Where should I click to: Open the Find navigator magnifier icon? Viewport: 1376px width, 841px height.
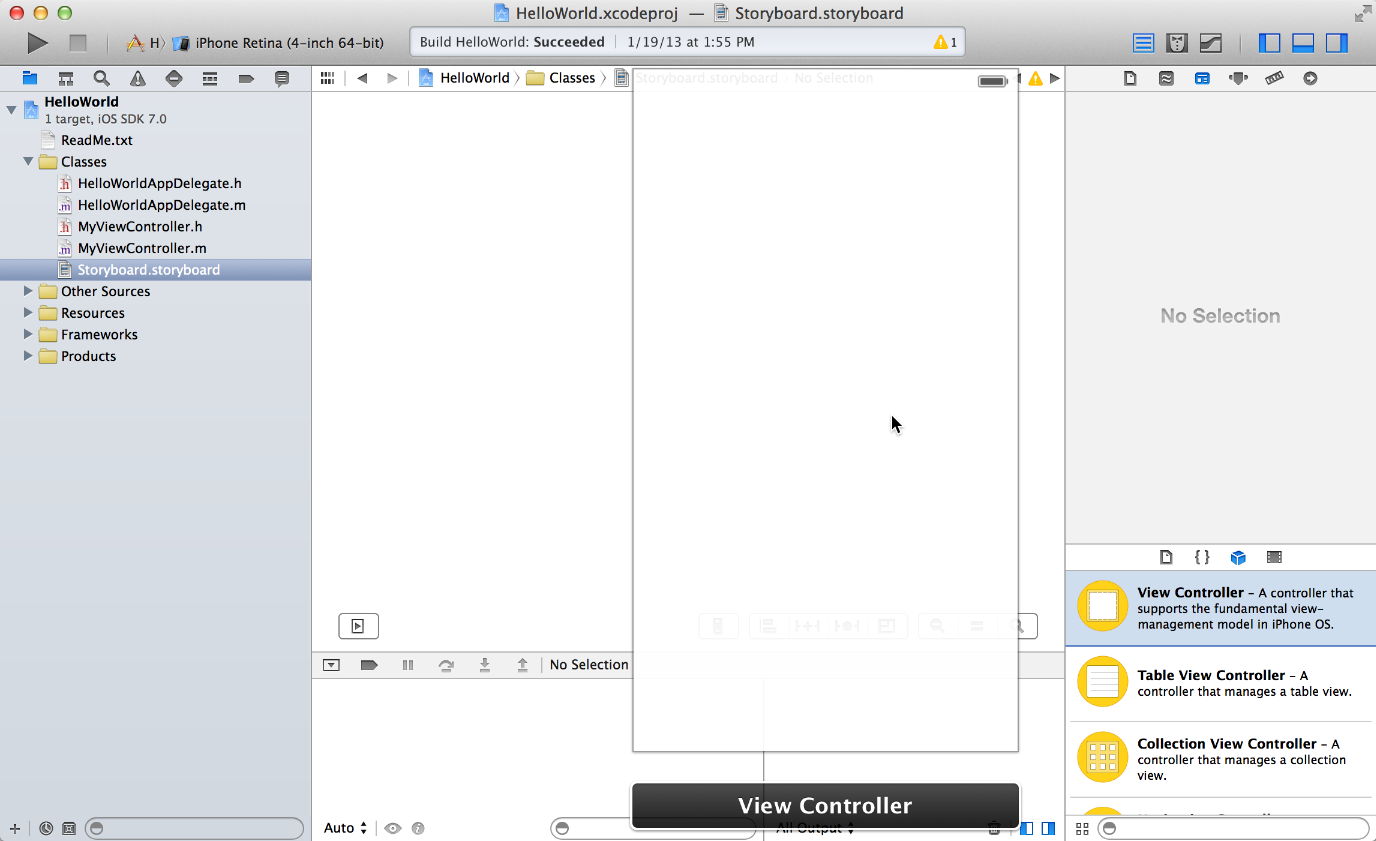(102, 78)
